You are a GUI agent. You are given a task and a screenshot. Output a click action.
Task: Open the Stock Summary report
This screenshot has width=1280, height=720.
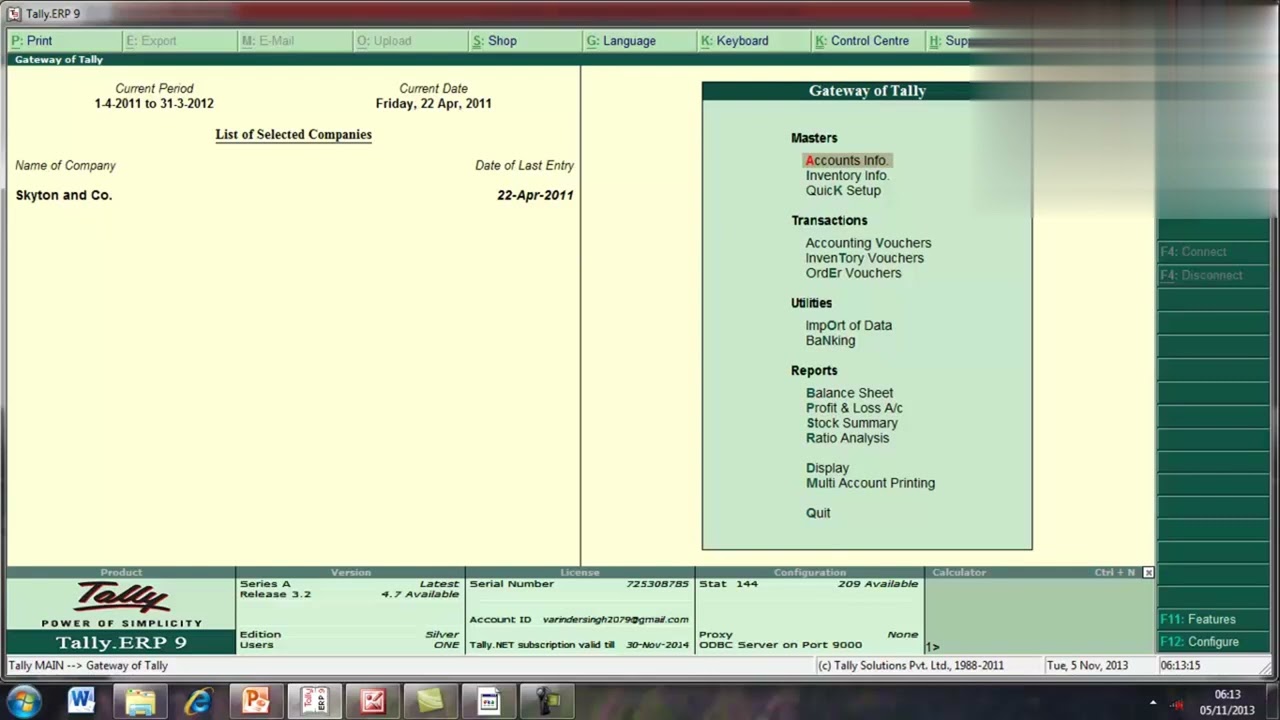852,423
